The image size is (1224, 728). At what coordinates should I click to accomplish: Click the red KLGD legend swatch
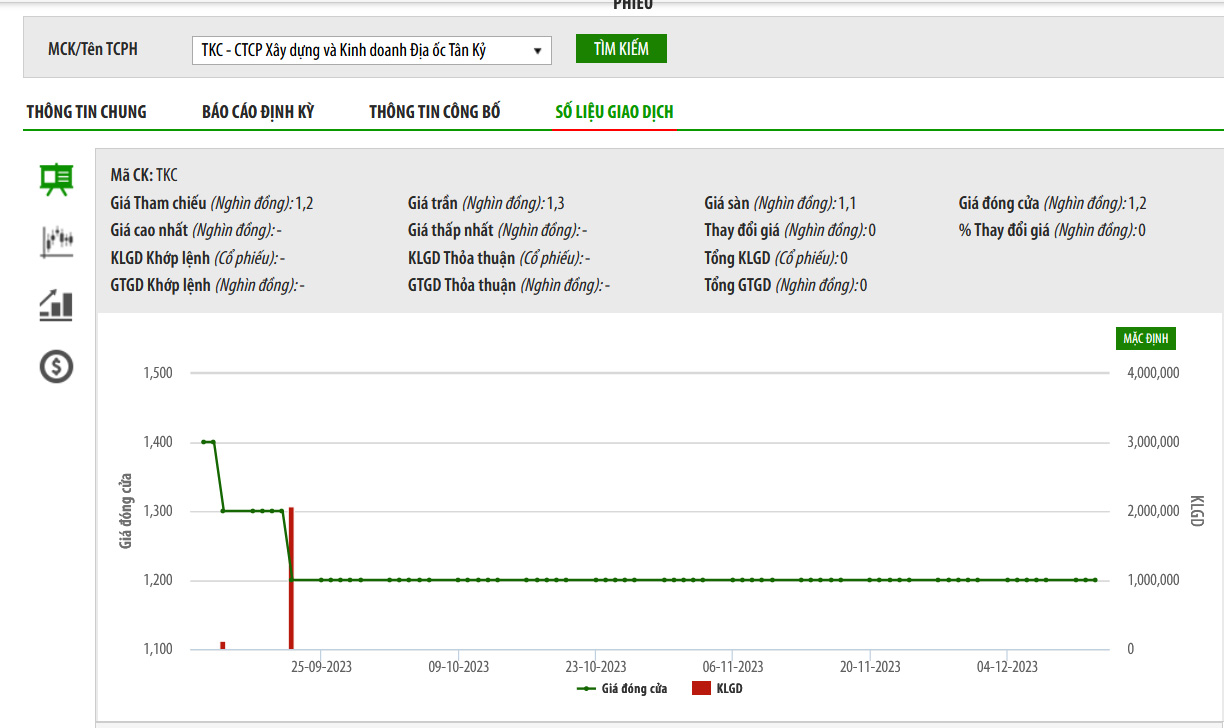click(x=701, y=688)
